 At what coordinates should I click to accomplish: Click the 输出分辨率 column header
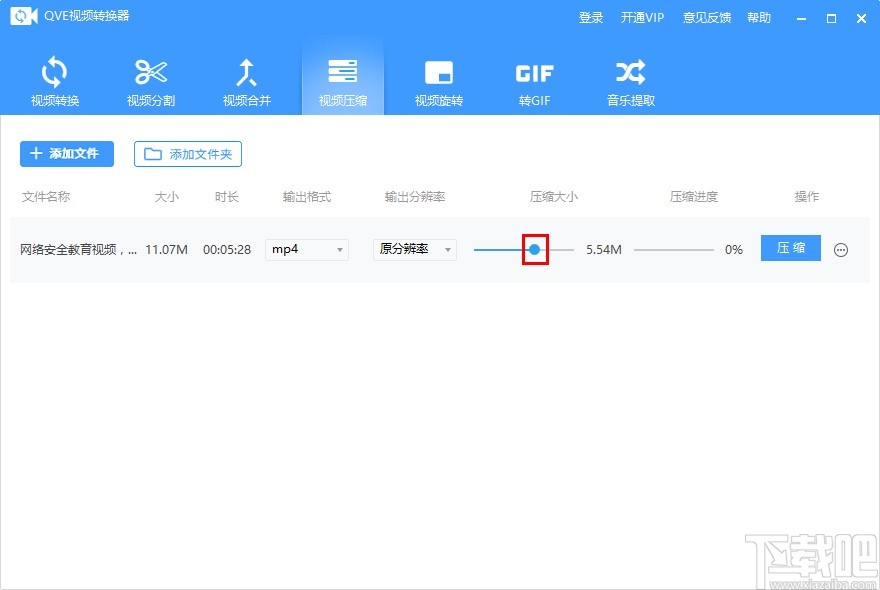[x=415, y=196]
